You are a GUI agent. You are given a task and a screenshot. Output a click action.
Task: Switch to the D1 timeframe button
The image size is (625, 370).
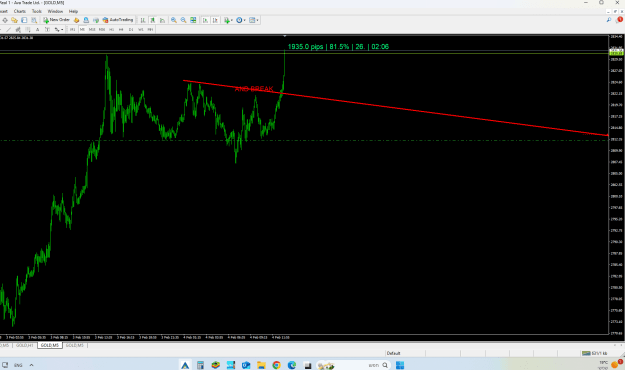(x=131, y=30)
